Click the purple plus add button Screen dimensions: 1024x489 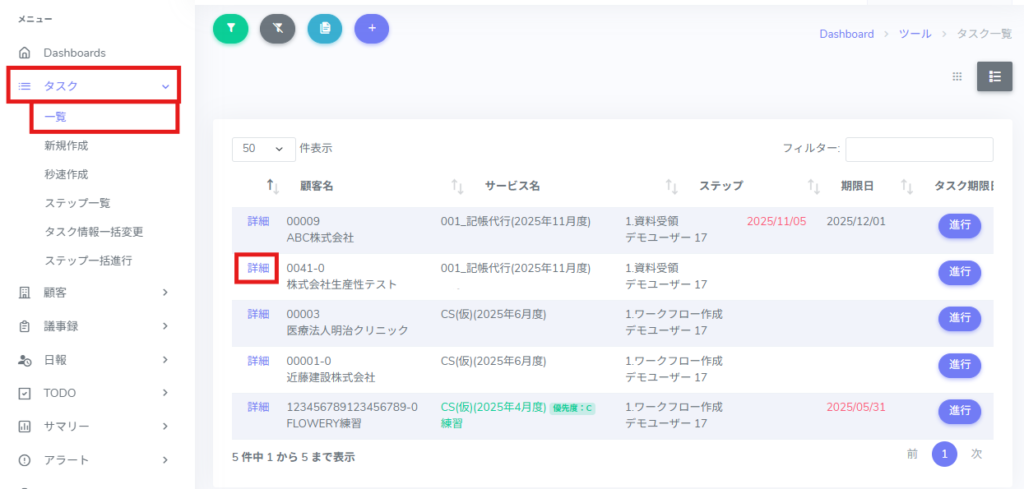pyautogui.click(x=372, y=29)
